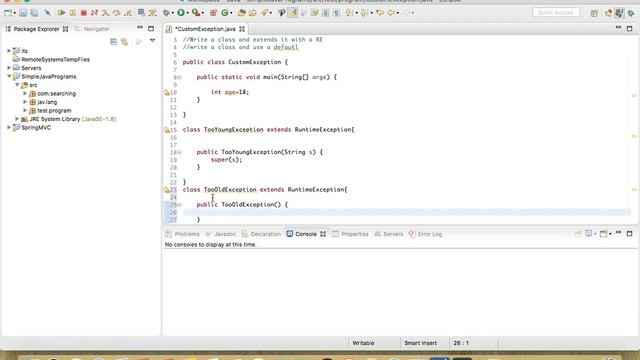Viewport: 640px width, 360px height.
Task: Click the Disconnect debug icon
Action: [94, 13]
